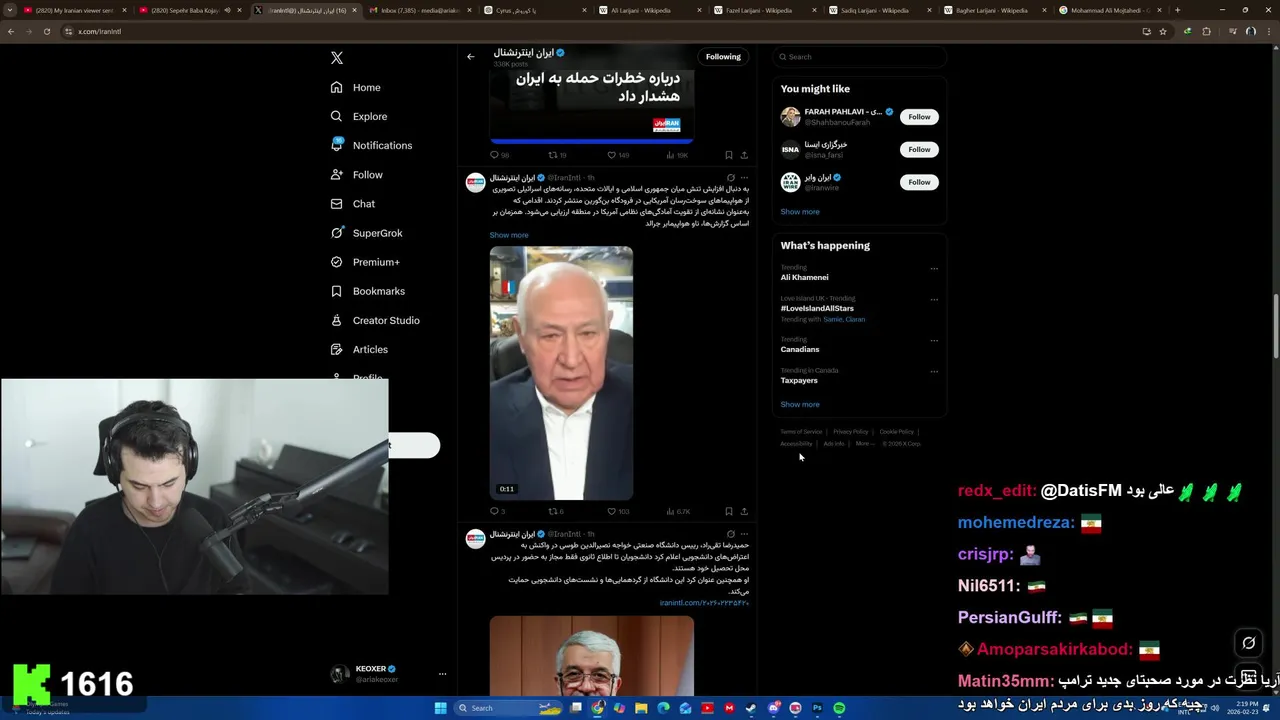
Task: Click the X search box
Action: (859, 57)
